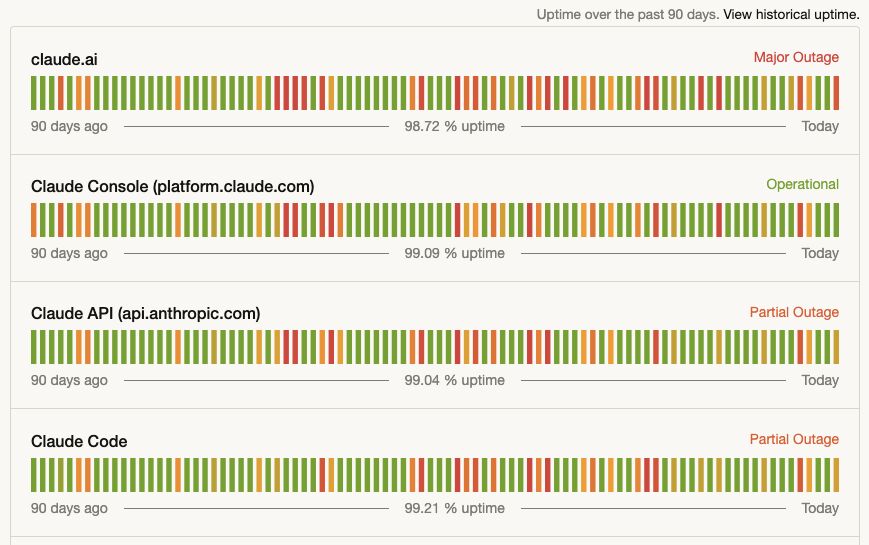Click "90 days ago" label under claude.ai
Screen dimensions: 869x545
click(69, 126)
